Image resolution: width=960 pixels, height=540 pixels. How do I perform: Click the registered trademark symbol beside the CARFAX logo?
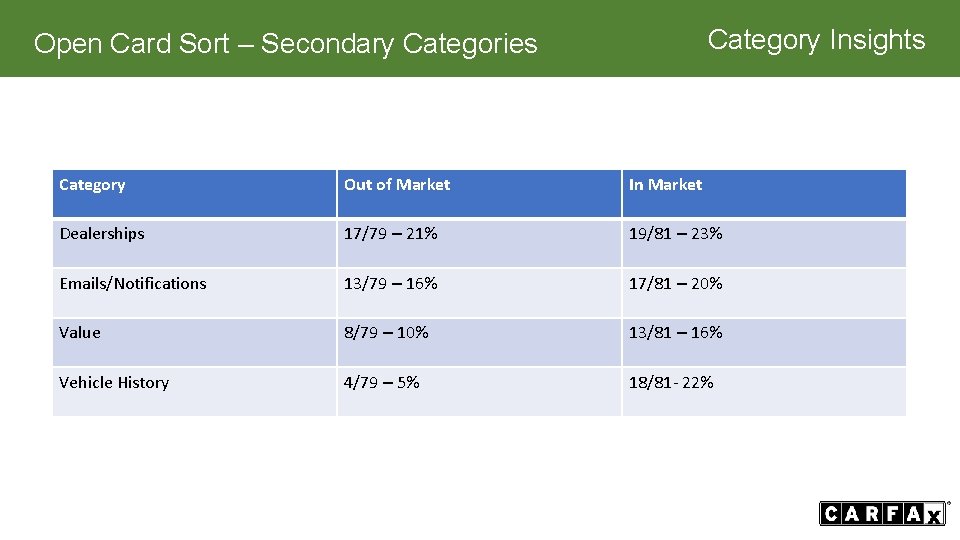pos(948,505)
